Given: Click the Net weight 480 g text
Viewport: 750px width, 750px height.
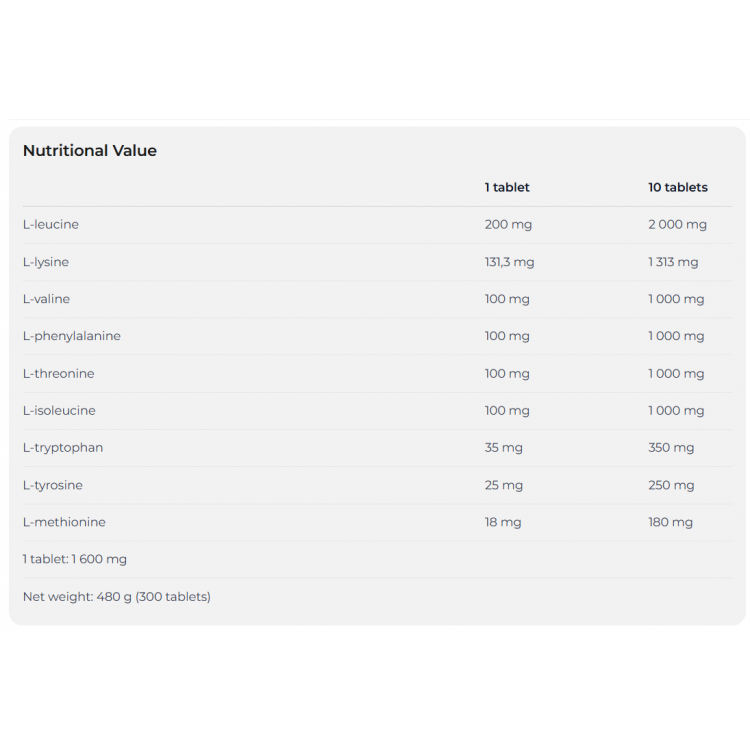Looking at the screenshot, I should click(117, 597).
